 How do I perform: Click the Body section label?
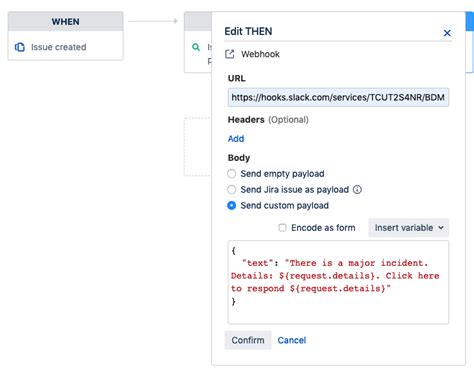point(239,158)
